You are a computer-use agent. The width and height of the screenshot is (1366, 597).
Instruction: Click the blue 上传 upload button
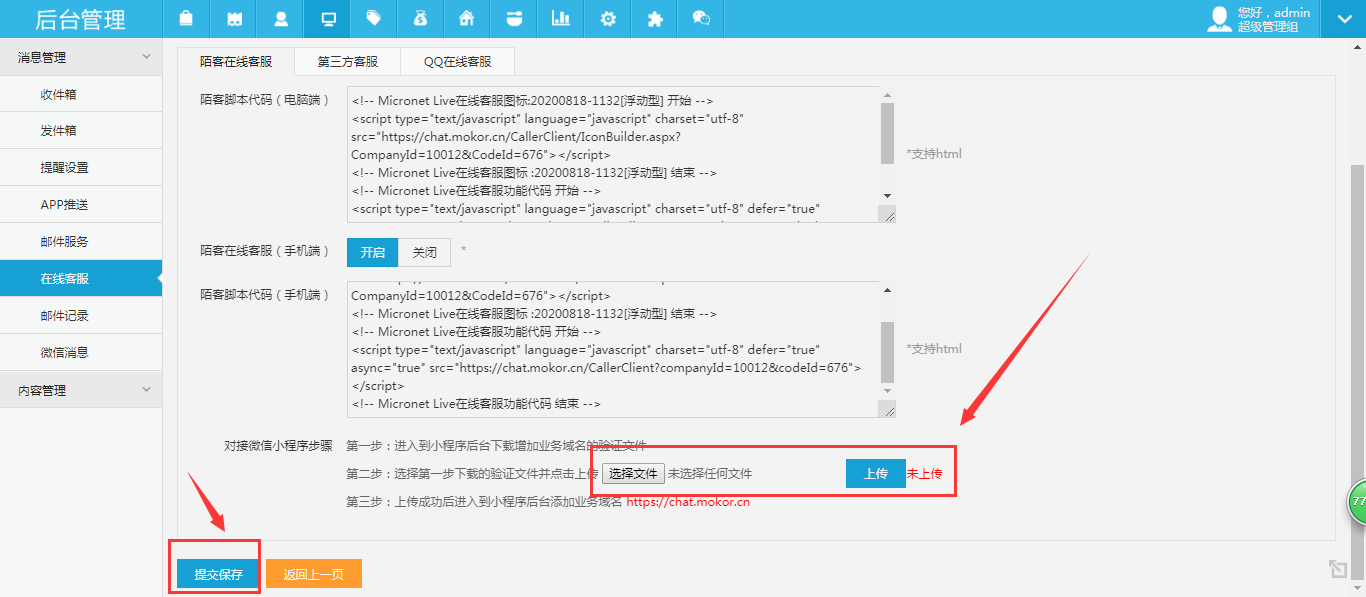(875, 473)
